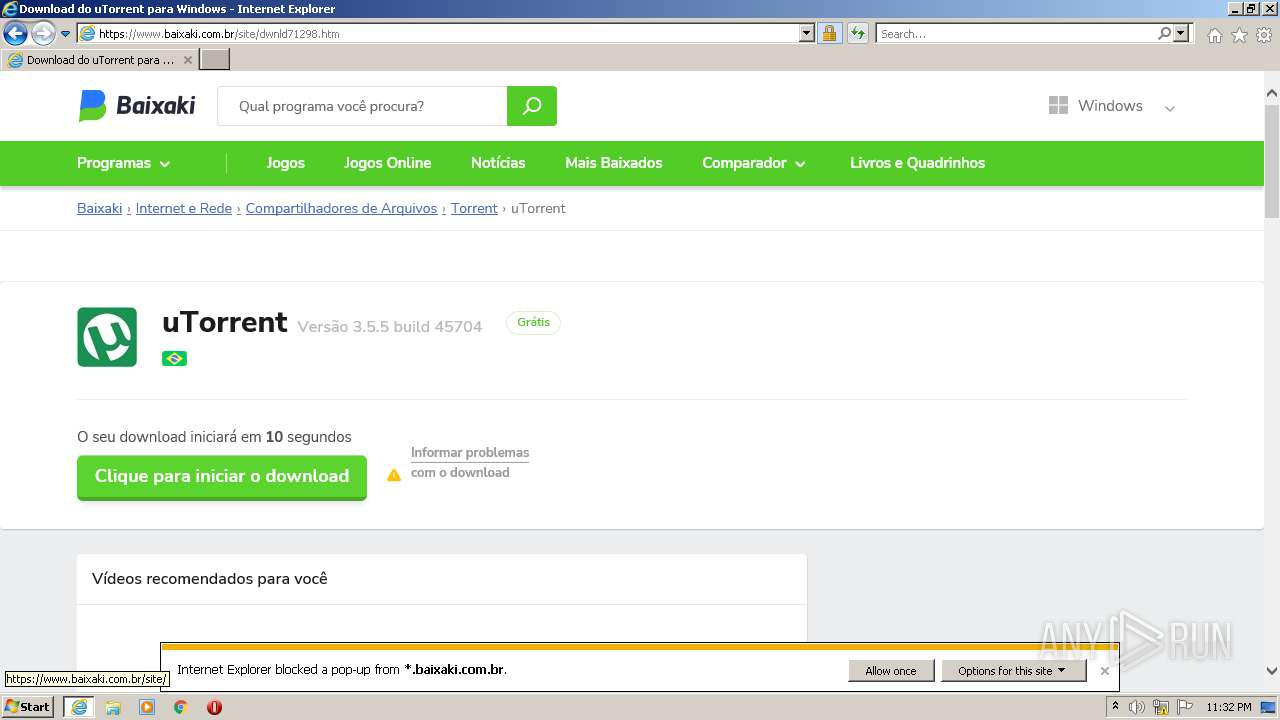Image resolution: width=1280 pixels, height=720 pixels.
Task: Click the Windows logo icon in header
Action: [1058, 105]
